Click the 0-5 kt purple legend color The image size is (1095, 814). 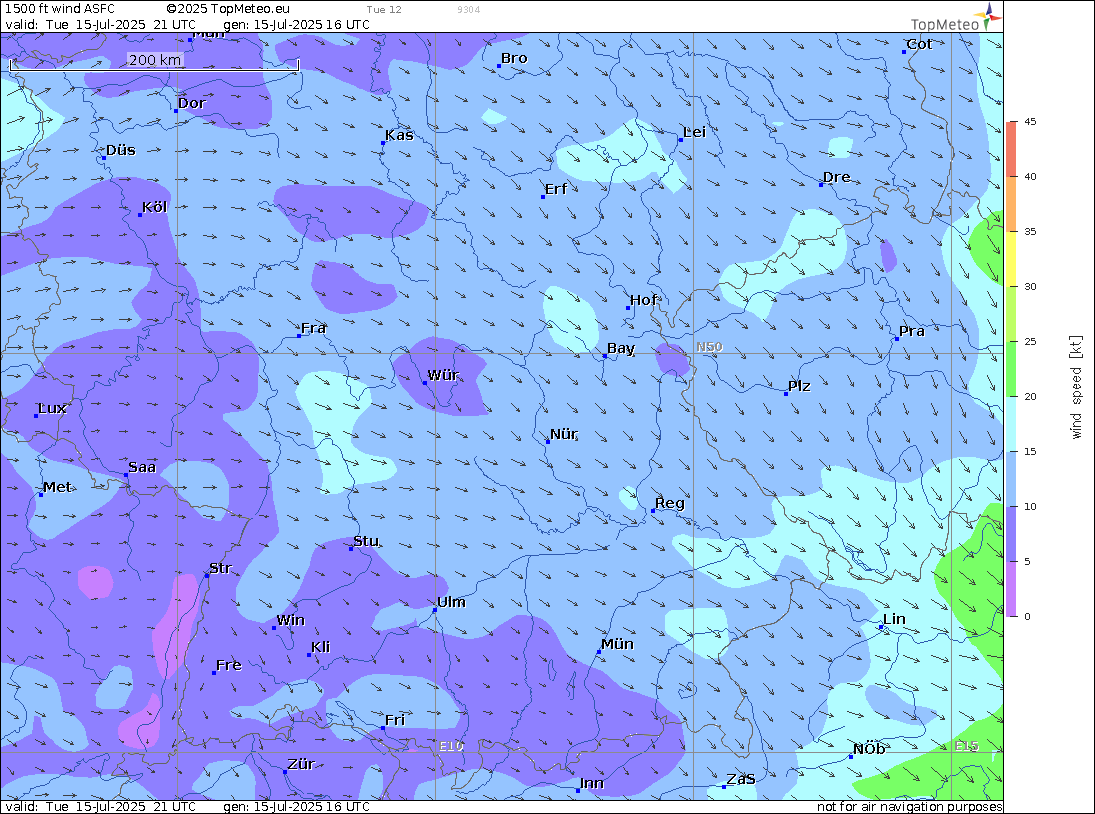[1012, 589]
